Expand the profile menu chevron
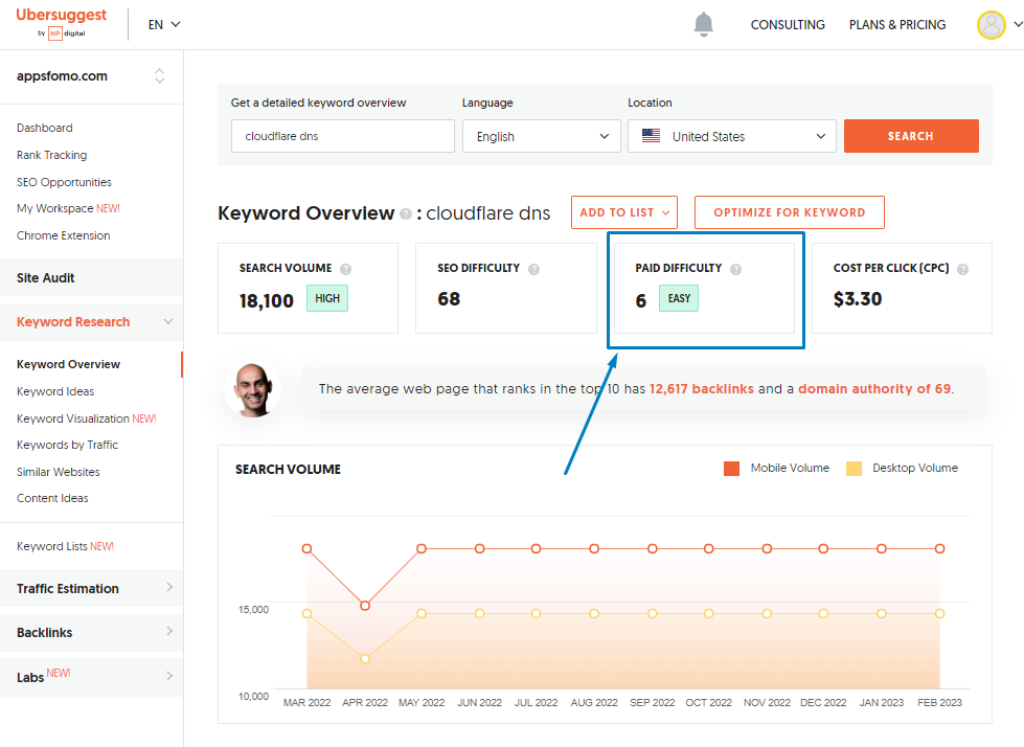Image resolution: width=1024 pixels, height=747 pixels. [x=1017, y=25]
